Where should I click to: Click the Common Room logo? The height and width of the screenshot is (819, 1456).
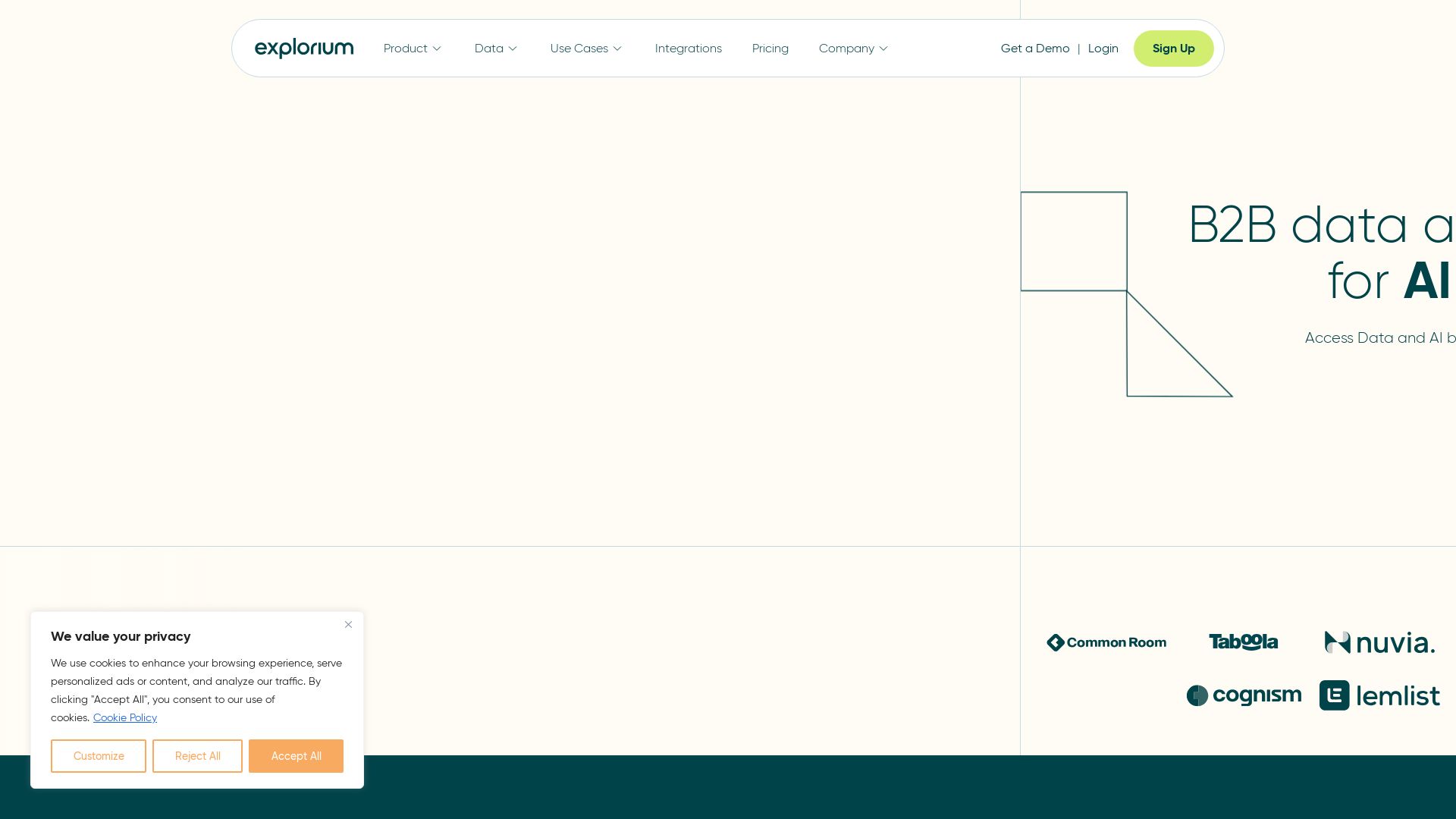point(1106,642)
